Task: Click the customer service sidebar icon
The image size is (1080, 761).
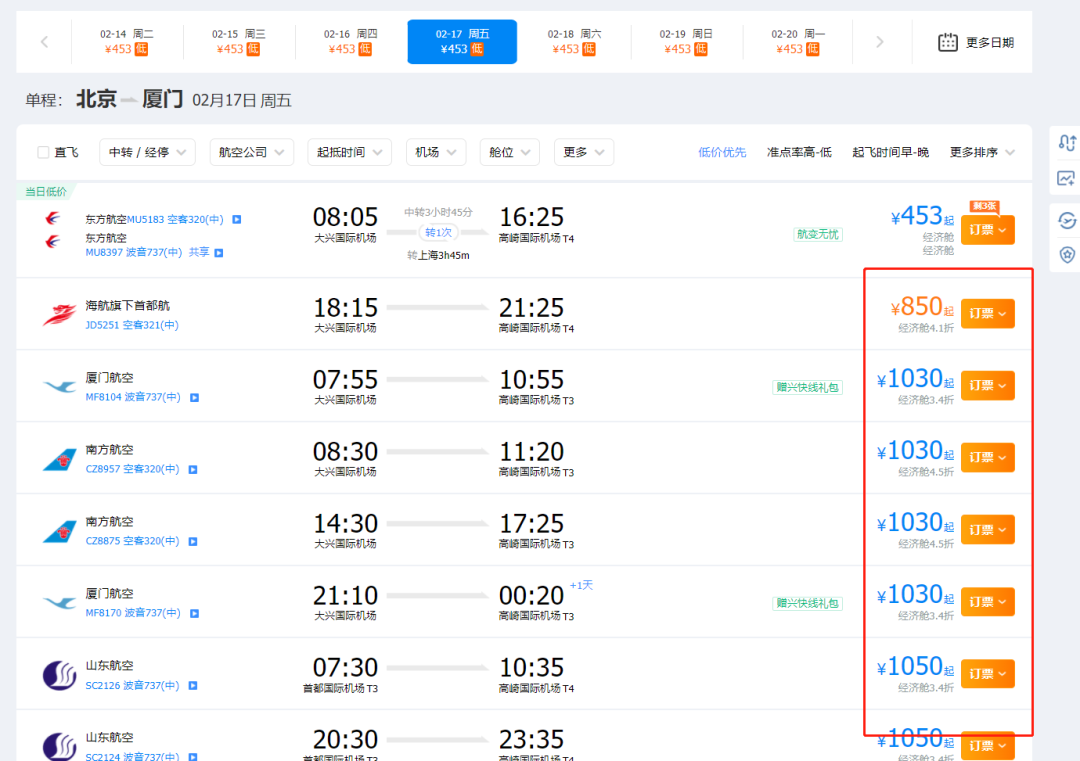Action: 1067,220
